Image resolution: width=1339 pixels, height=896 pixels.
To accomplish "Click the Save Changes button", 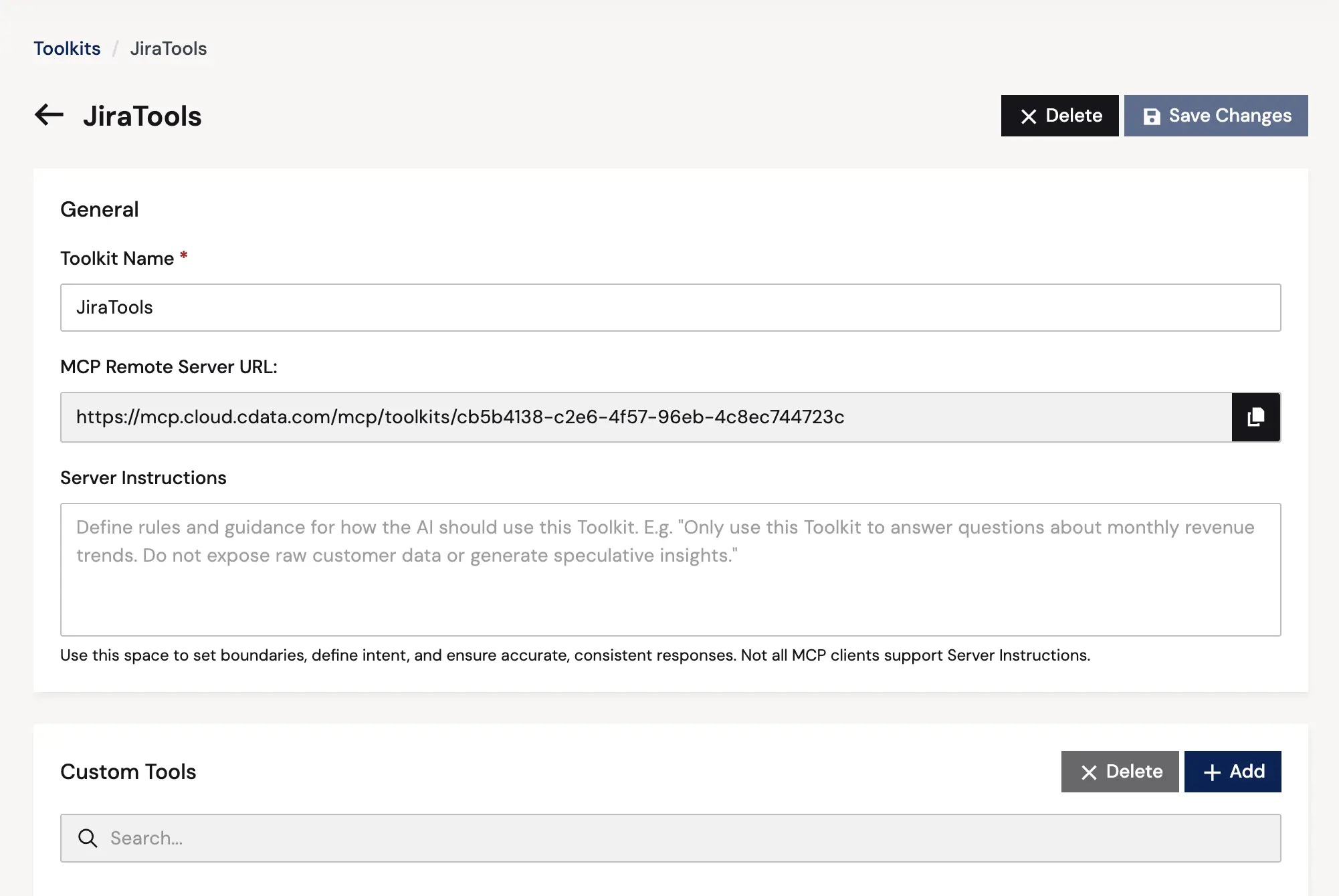I will tap(1216, 116).
